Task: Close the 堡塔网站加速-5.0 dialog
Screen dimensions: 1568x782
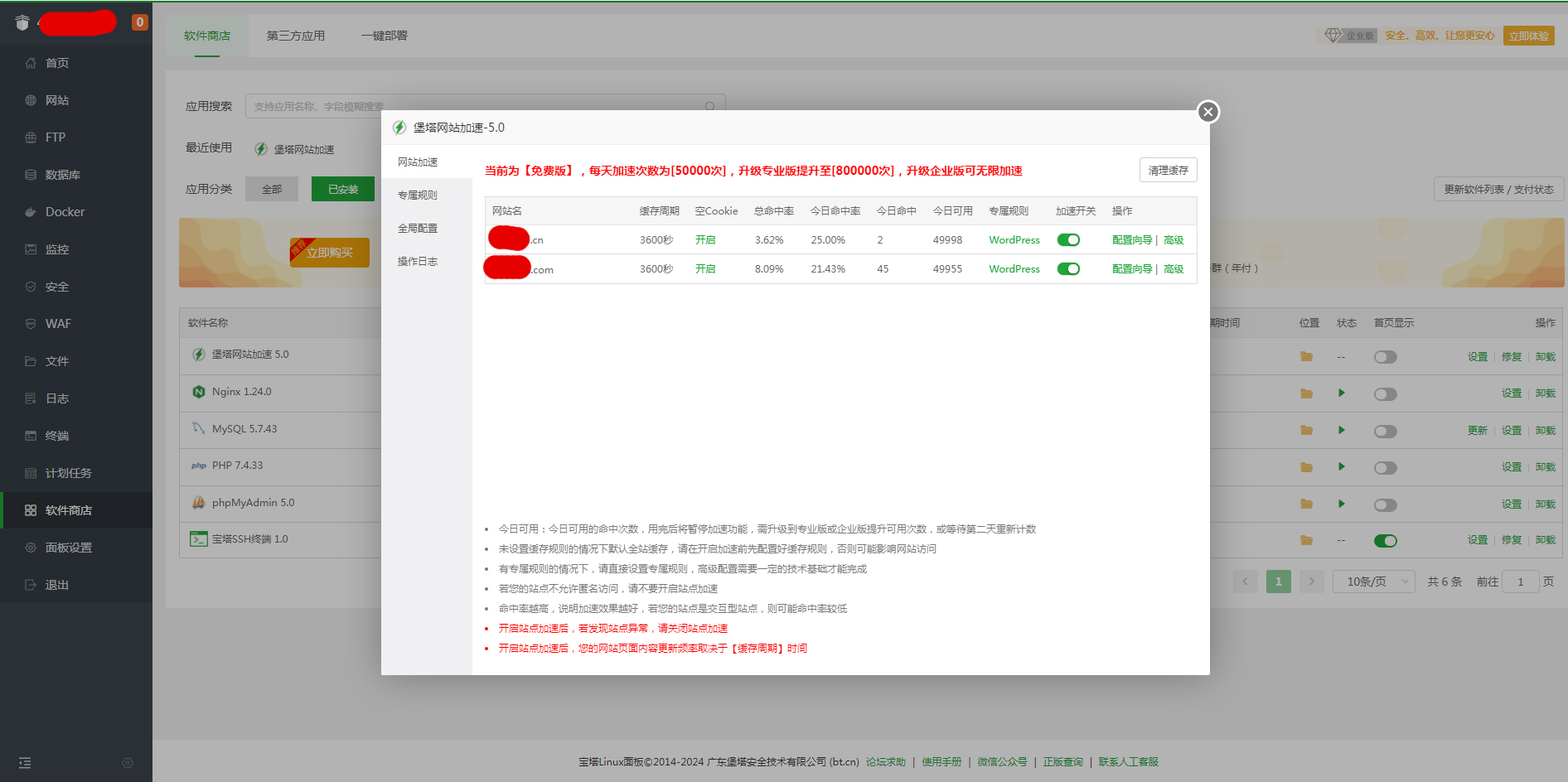Action: click(1208, 112)
